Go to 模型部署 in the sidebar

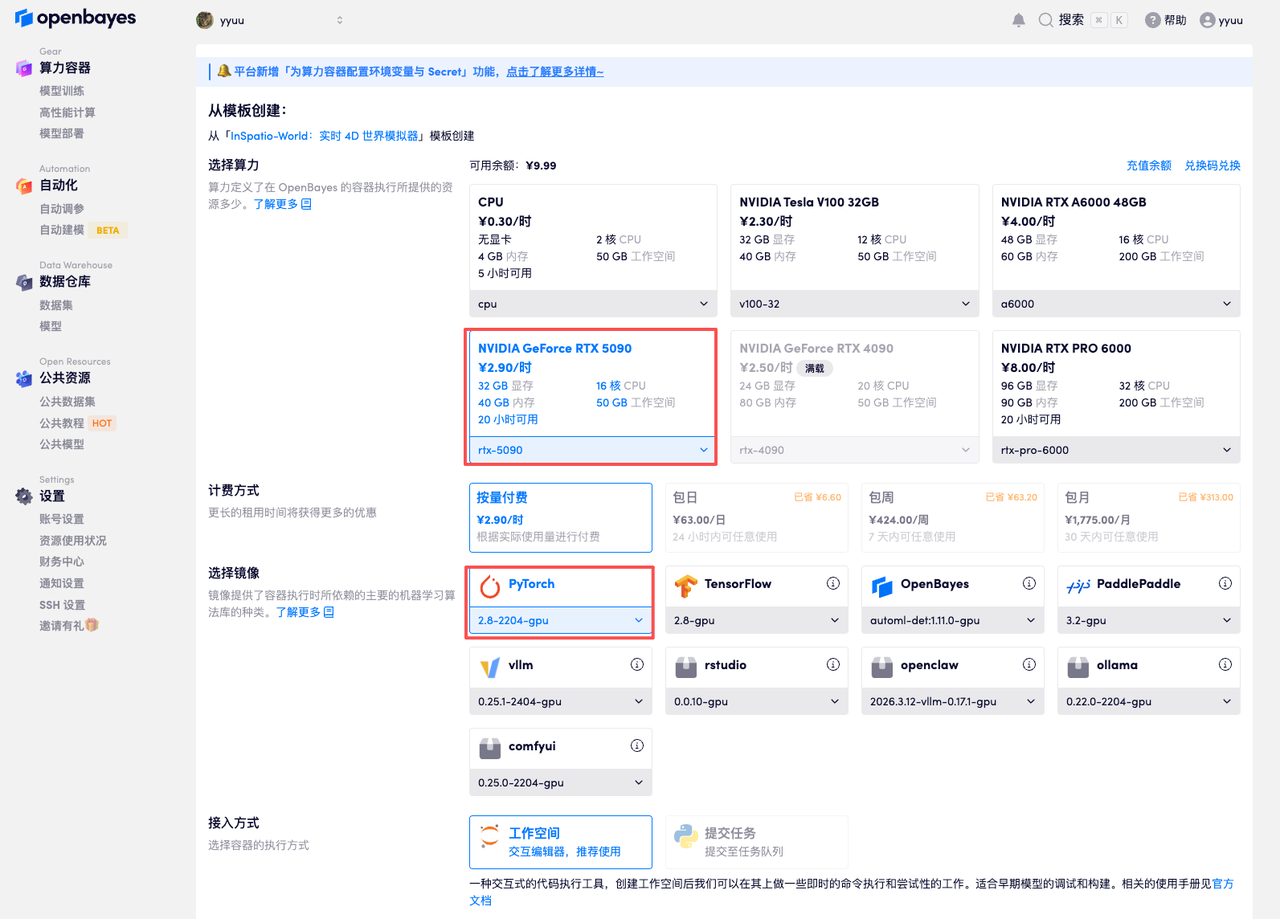62,133
